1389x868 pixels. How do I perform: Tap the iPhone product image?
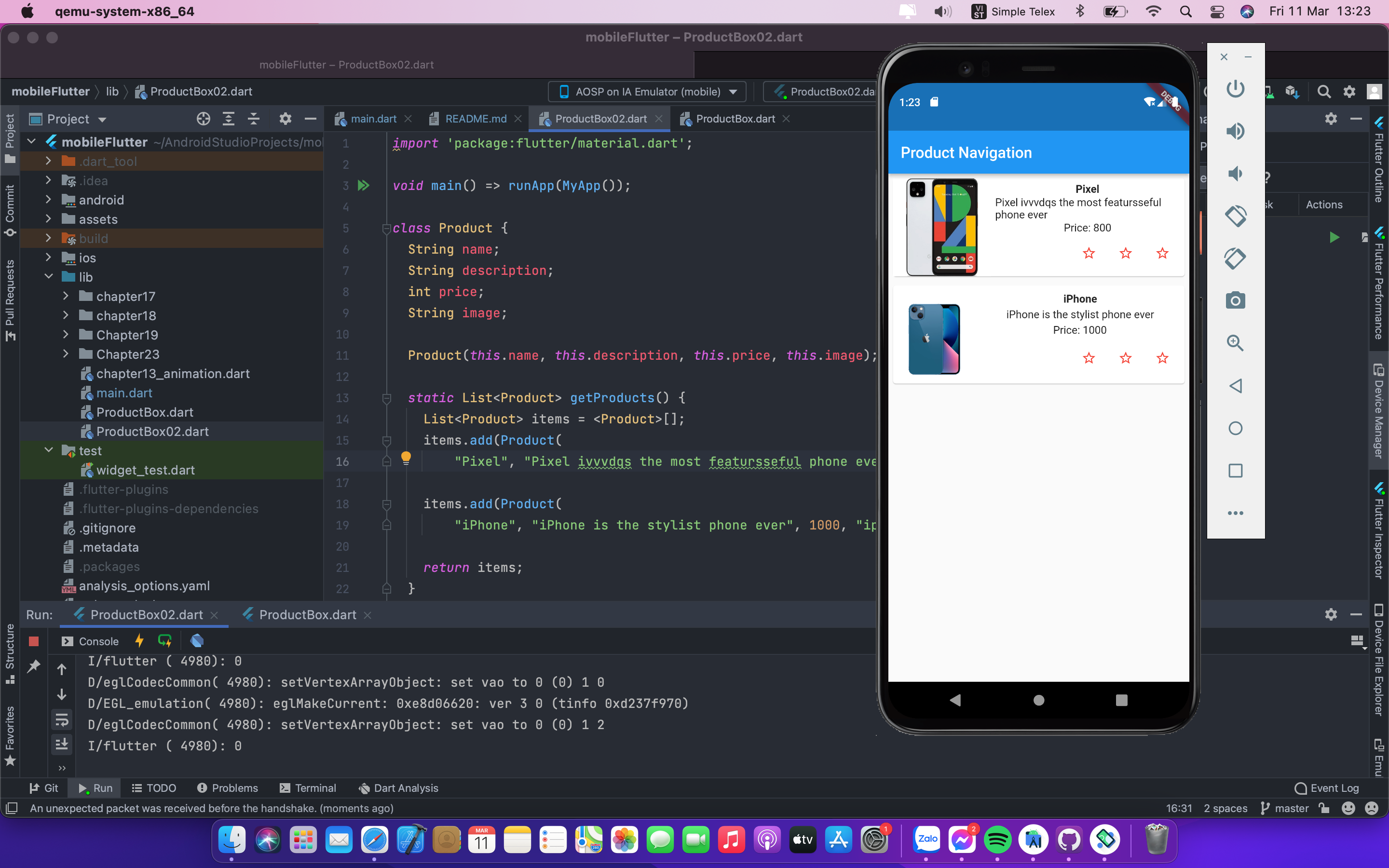coord(934,339)
